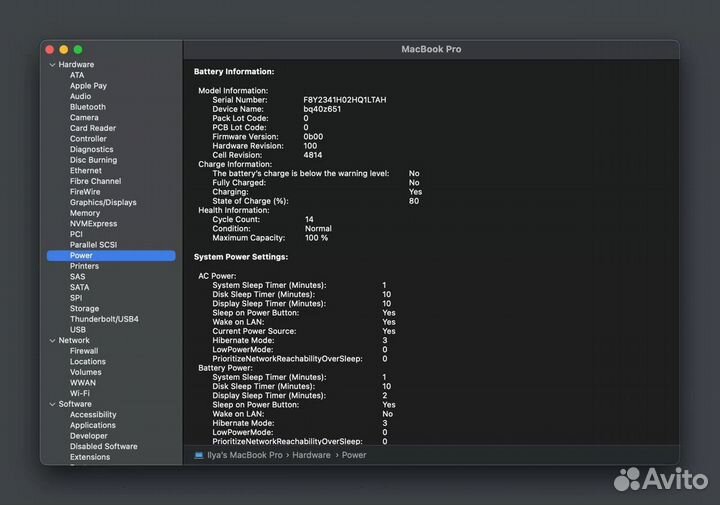Click the Network section label
The height and width of the screenshot is (505, 720).
74,341
